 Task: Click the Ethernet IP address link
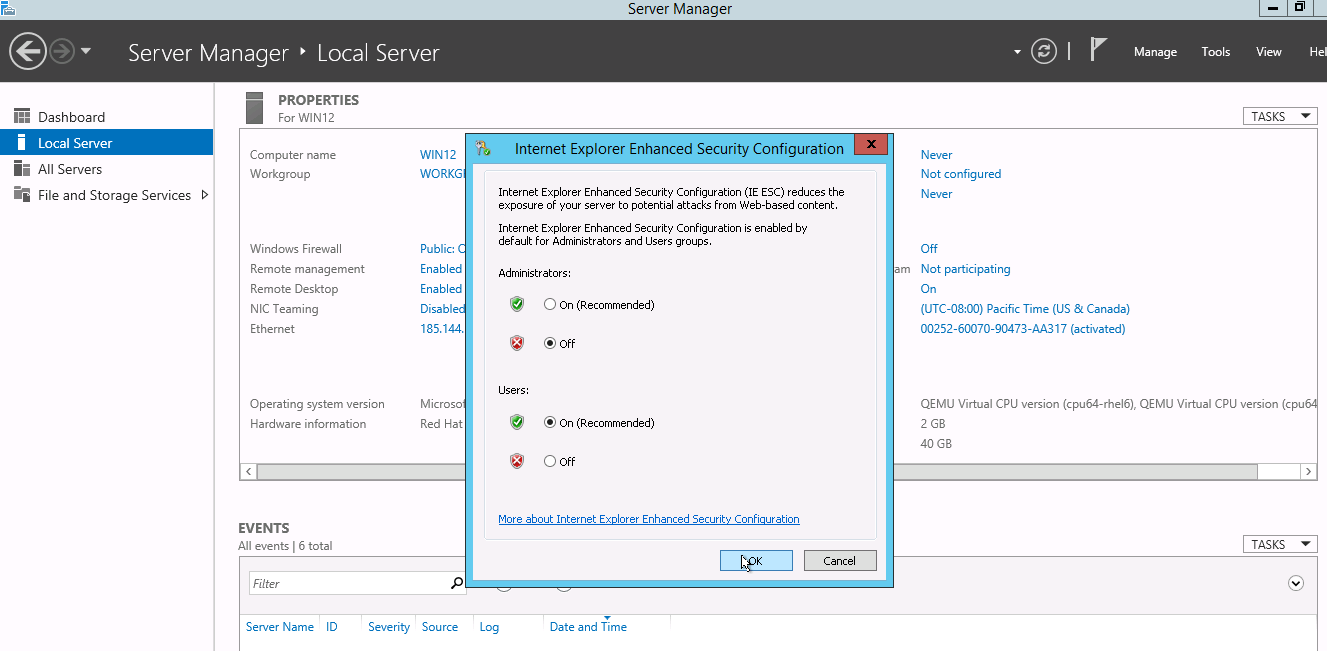[443, 329]
